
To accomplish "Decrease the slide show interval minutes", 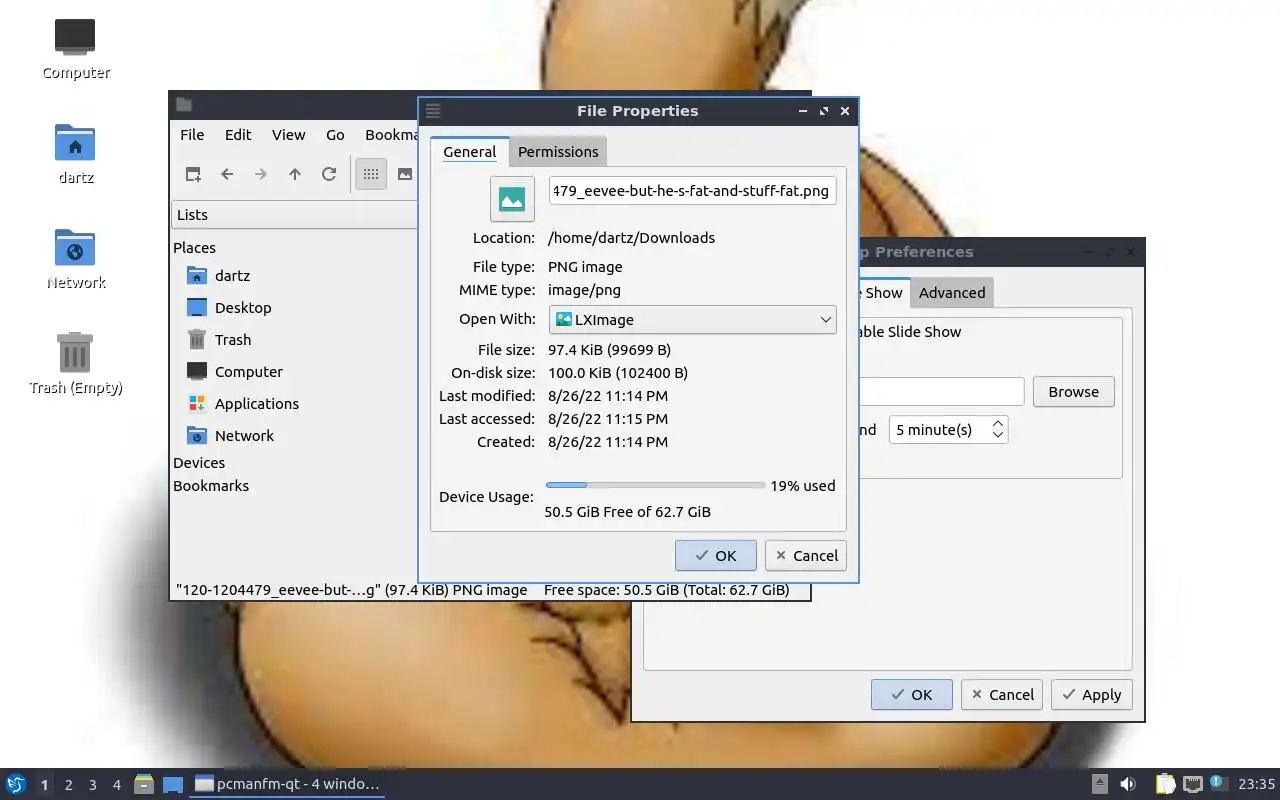I will click(x=998, y=436).
